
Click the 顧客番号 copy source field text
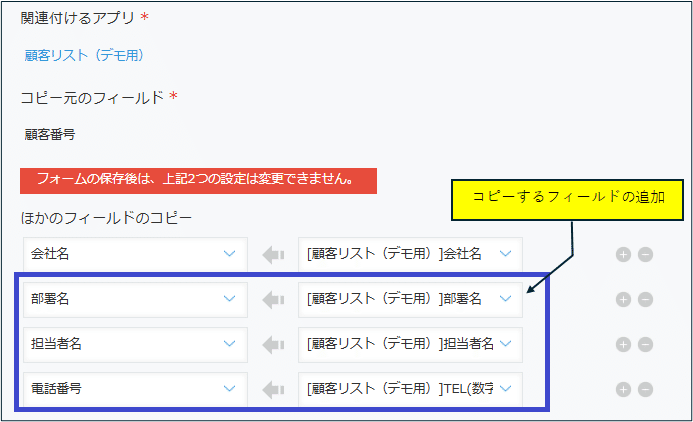coord(50,134)
